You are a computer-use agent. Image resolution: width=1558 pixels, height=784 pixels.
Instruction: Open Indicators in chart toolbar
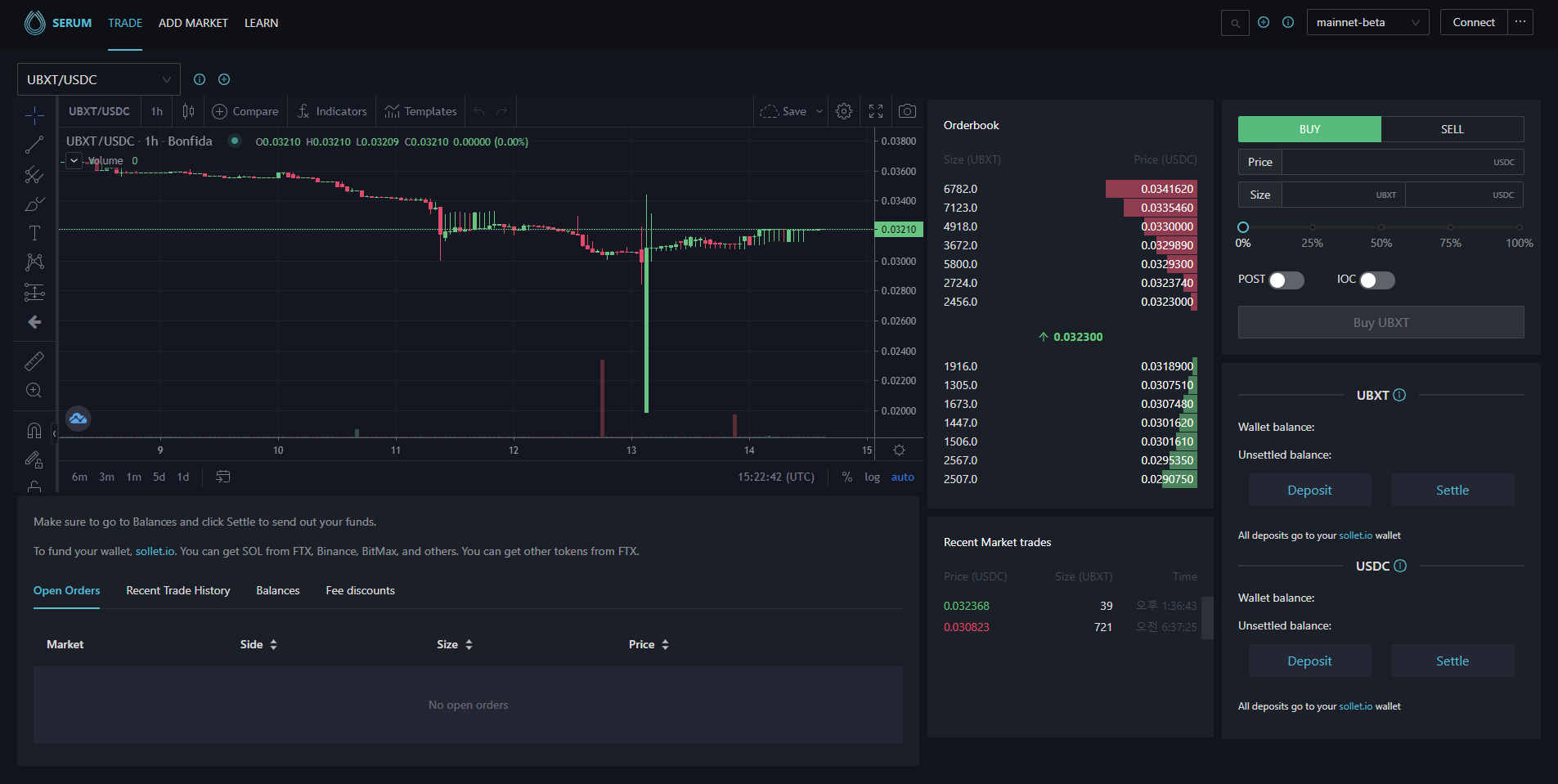click(332, 111)
